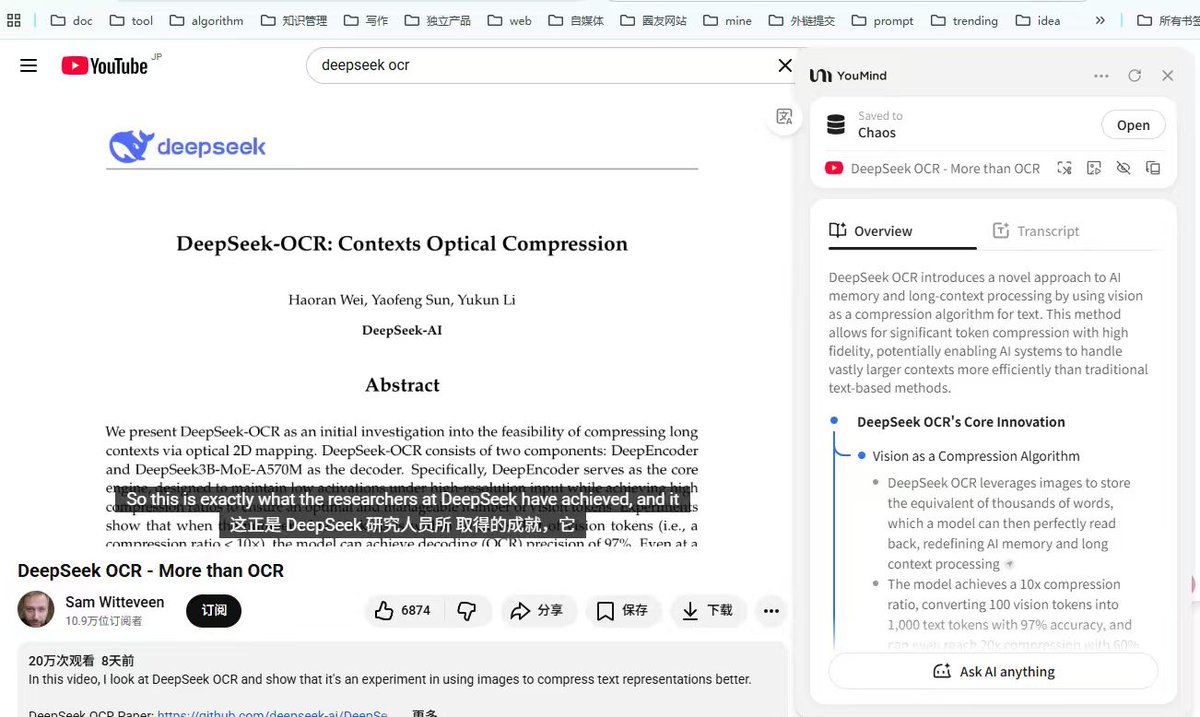Open the '独立产品' bookmarks folder

[x=437, y=20]
